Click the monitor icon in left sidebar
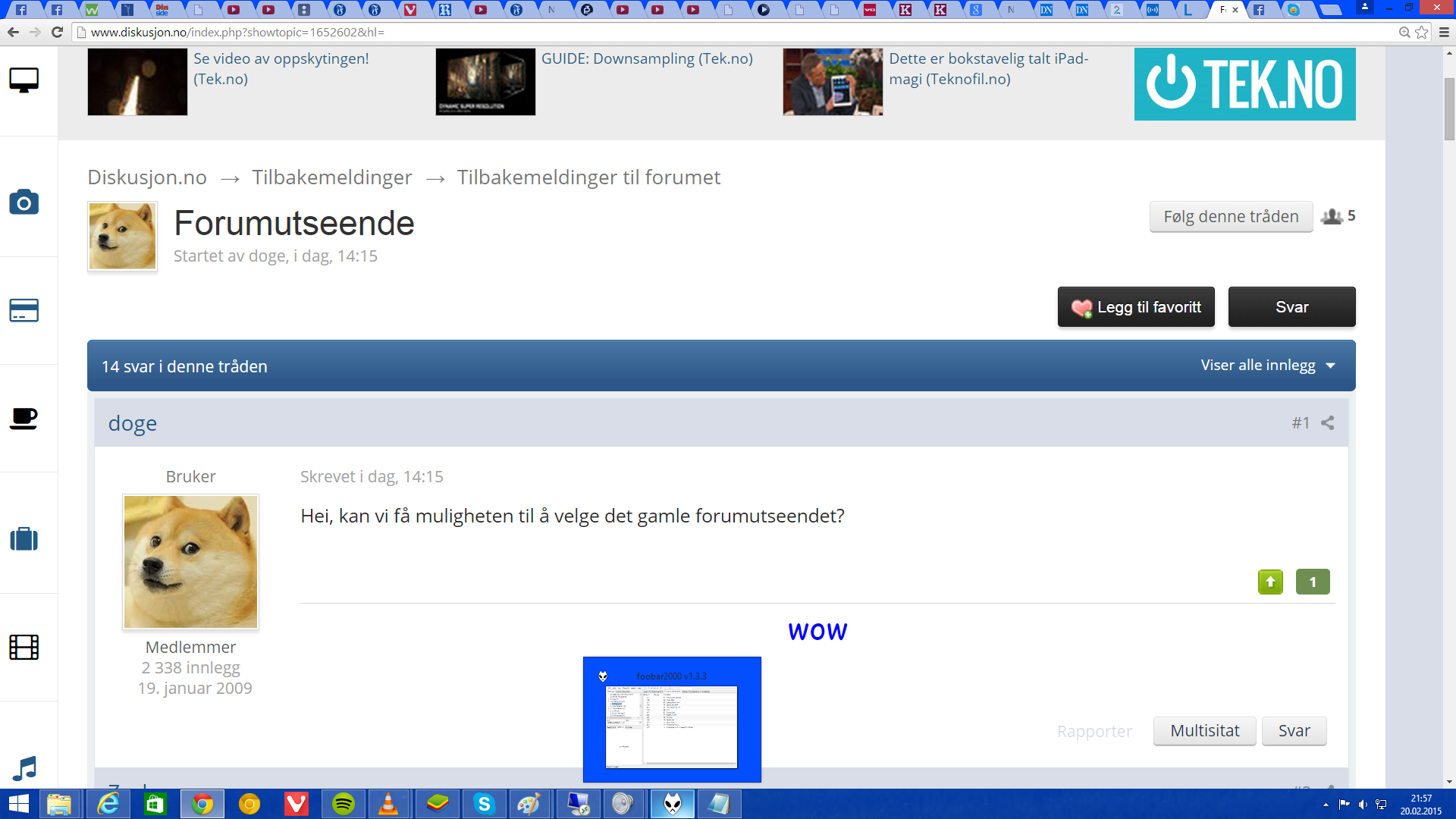The height and width of the screenshot is (819, 1456). 24,80
